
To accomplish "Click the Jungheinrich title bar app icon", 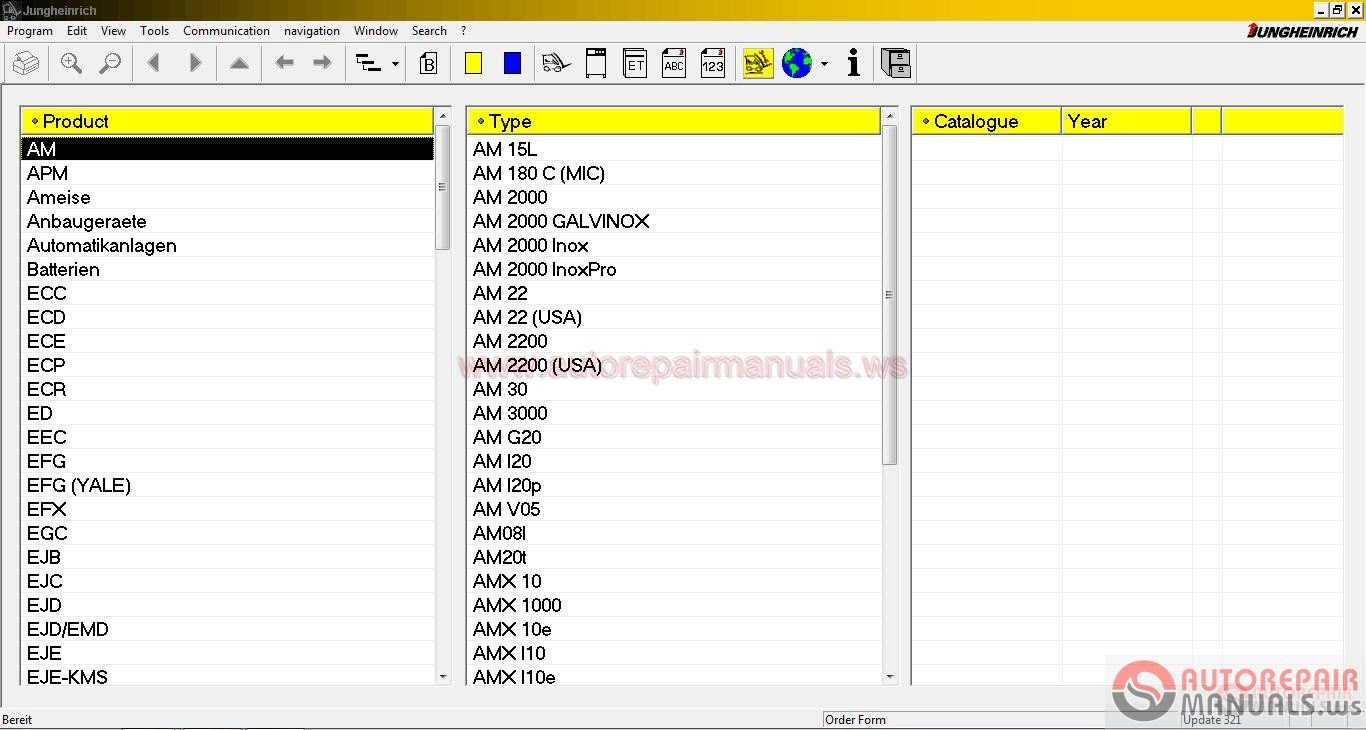I will tap(9, 10).
